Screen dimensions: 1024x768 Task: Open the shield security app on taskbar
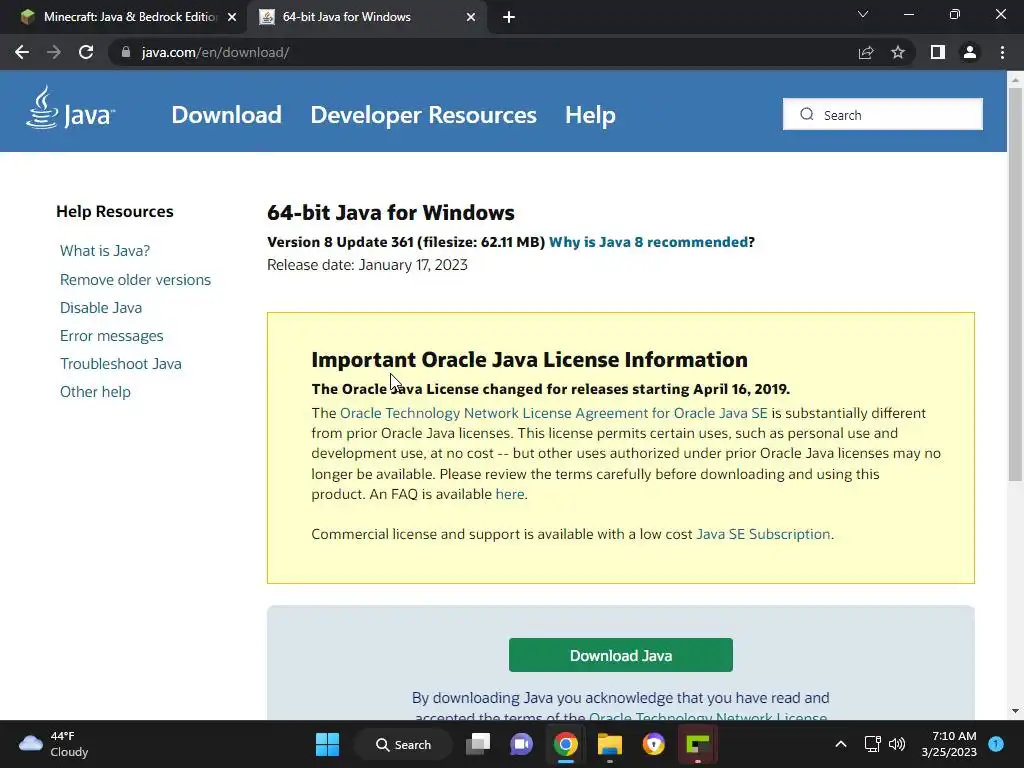click(x=654, y=744)
